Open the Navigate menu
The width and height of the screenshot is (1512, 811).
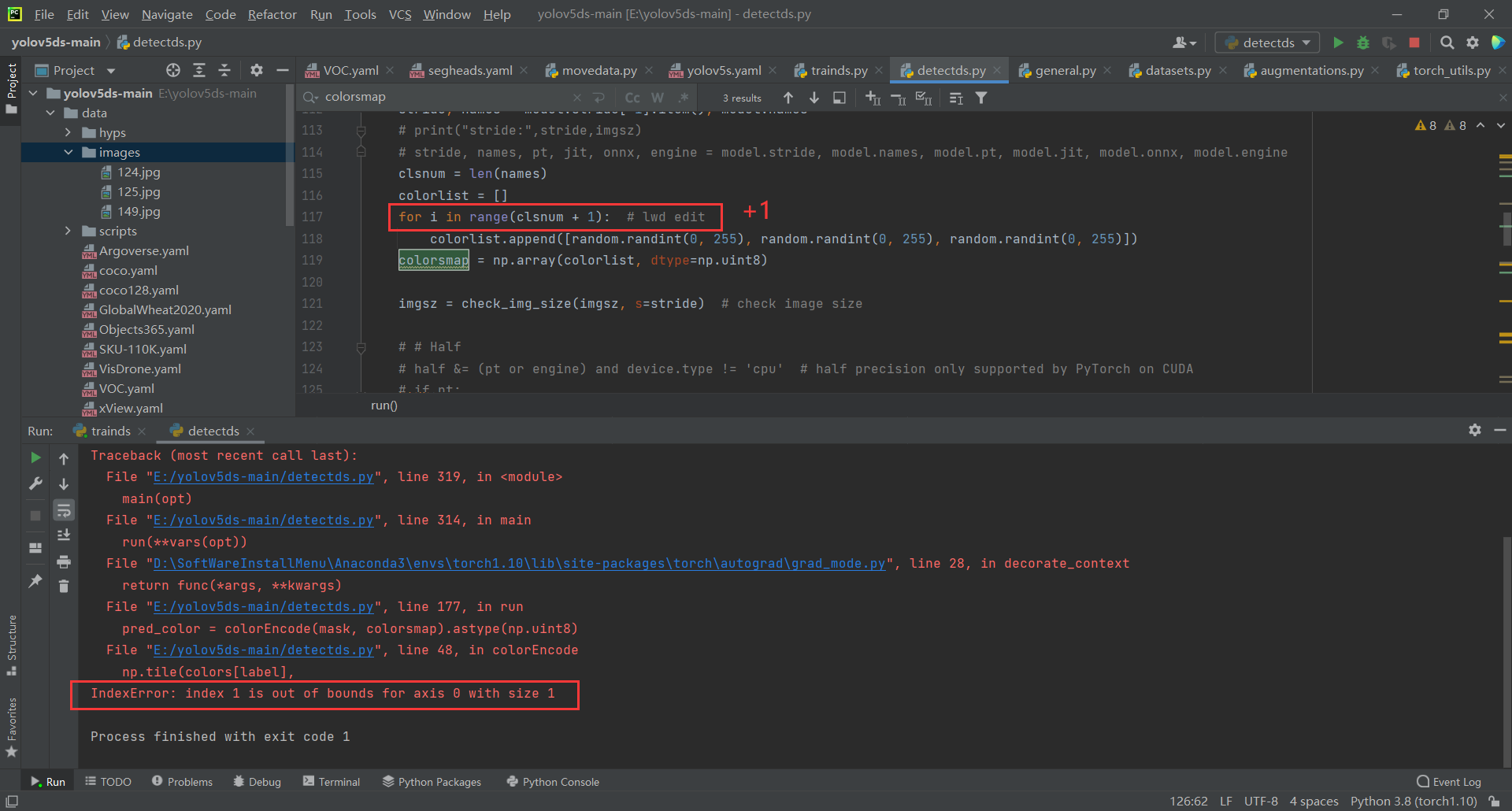point(167,14)
